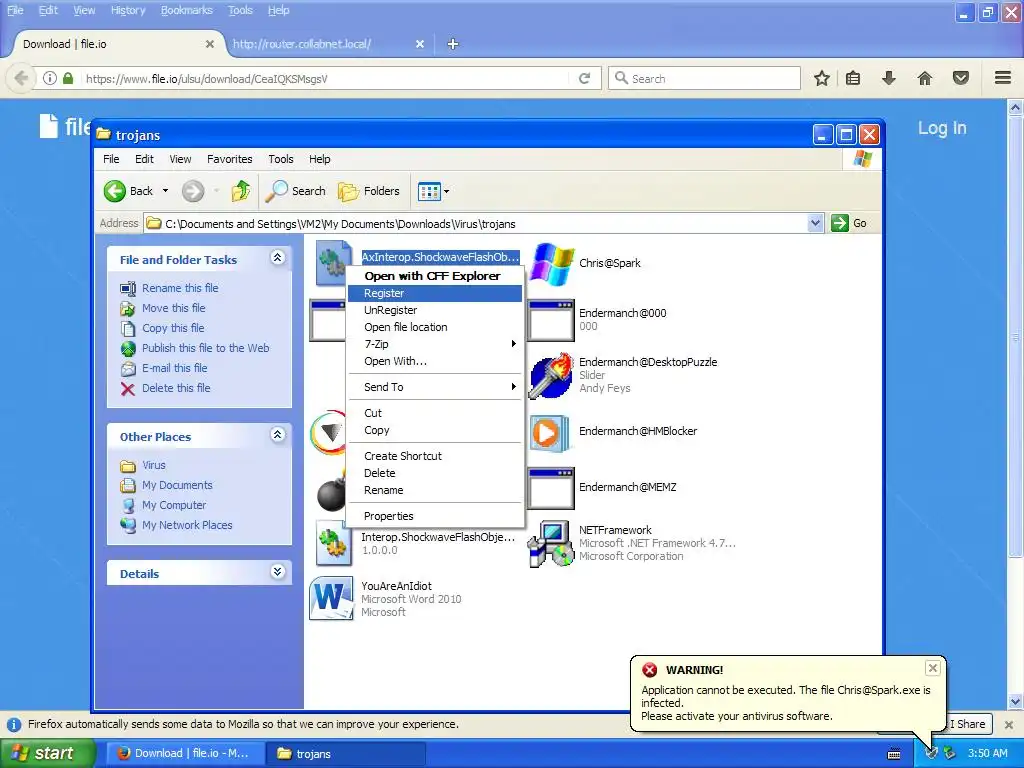Select Register in the context menu
Viewport: 1024px width, 768px height.
(434, 293)
